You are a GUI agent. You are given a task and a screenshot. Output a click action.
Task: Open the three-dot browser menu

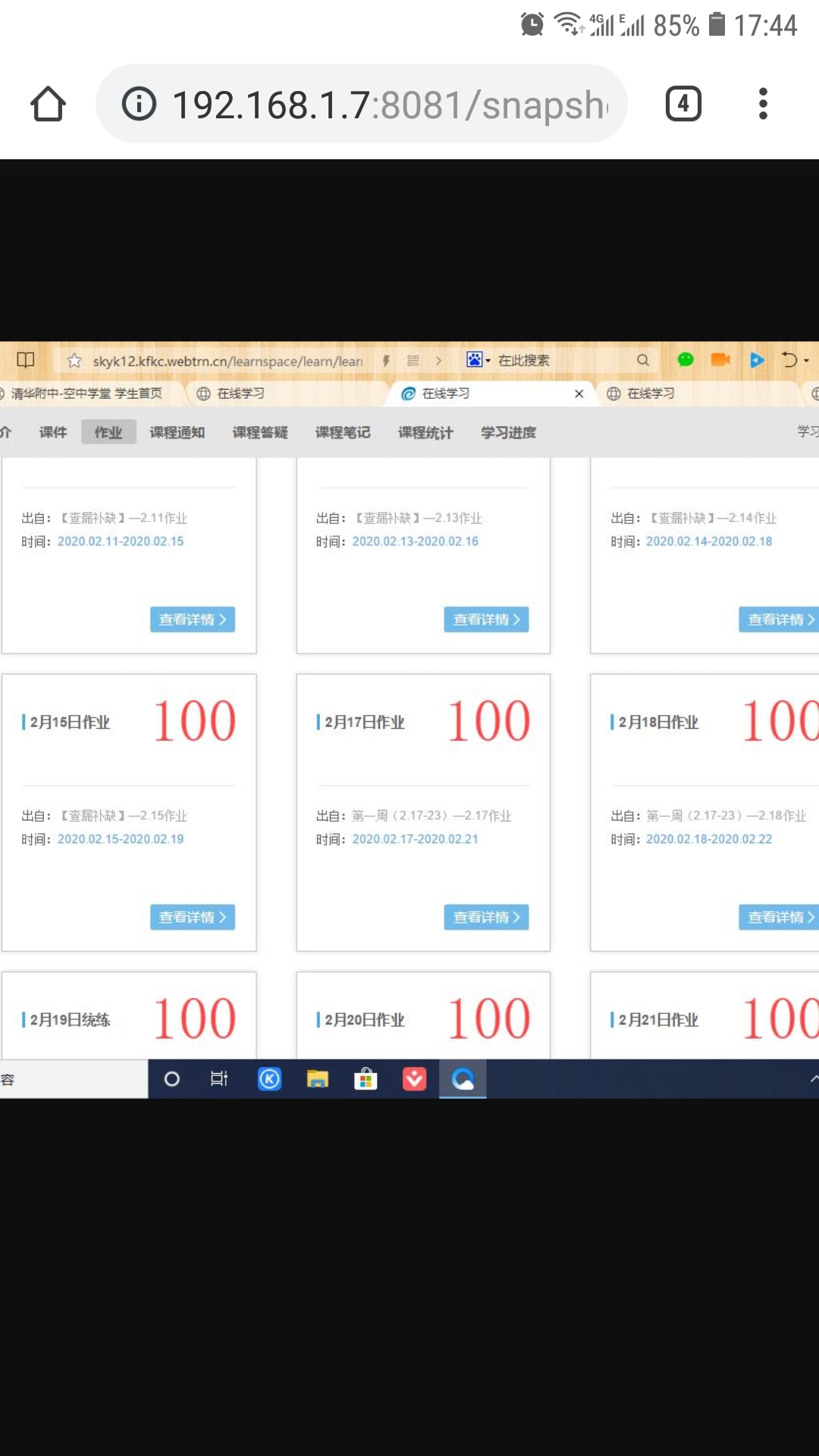[763, 104]
